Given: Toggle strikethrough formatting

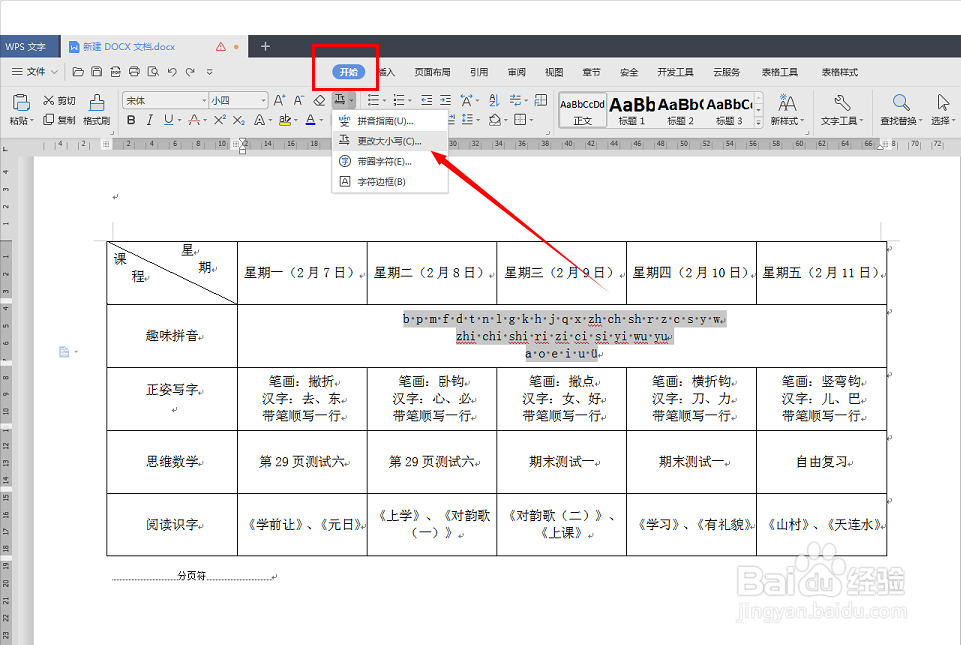Looking at the screenshot, I should (195, 120).
